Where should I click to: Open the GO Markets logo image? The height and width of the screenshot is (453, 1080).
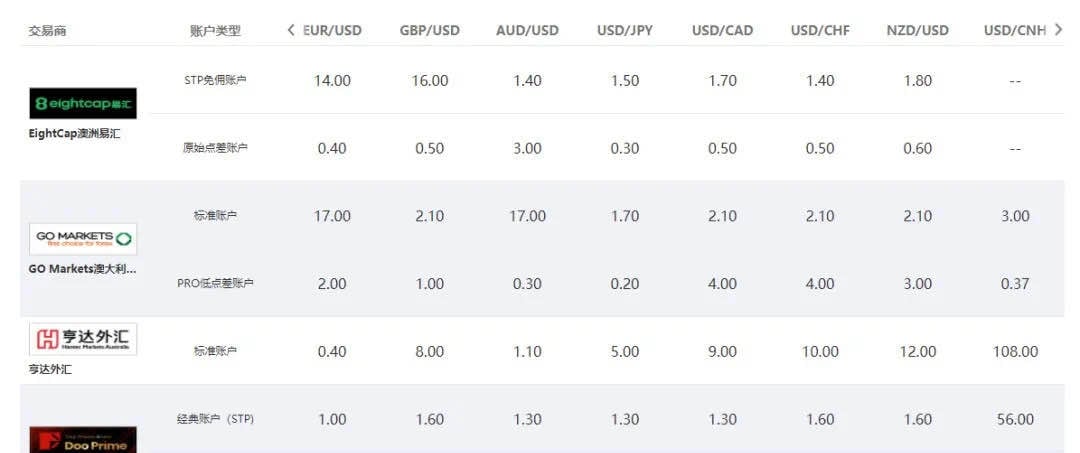point(83,239)
